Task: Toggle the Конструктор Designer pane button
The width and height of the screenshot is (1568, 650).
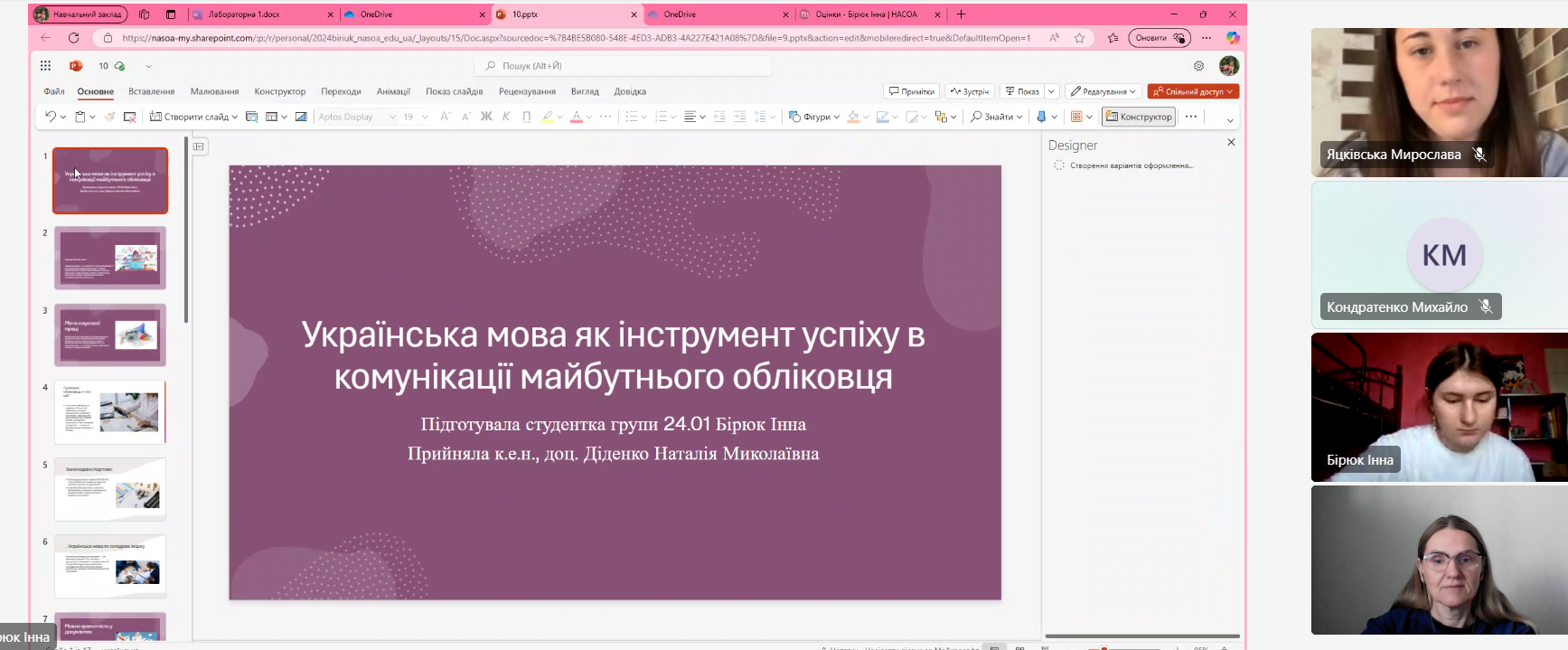Action: [1139, 117]
